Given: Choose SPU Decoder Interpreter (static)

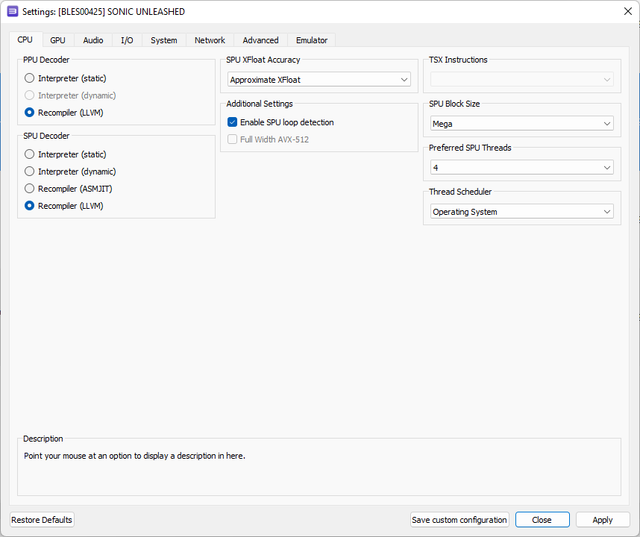Looking at the screenshot, I should click(x=65, y=154).
